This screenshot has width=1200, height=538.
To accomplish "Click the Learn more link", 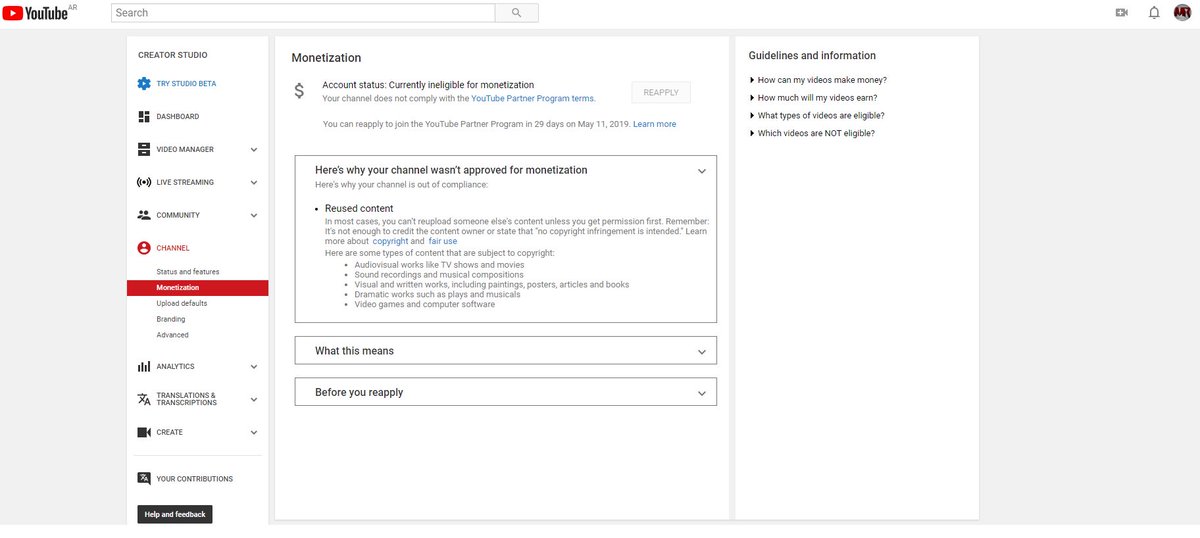I will [x=654, y=125].
